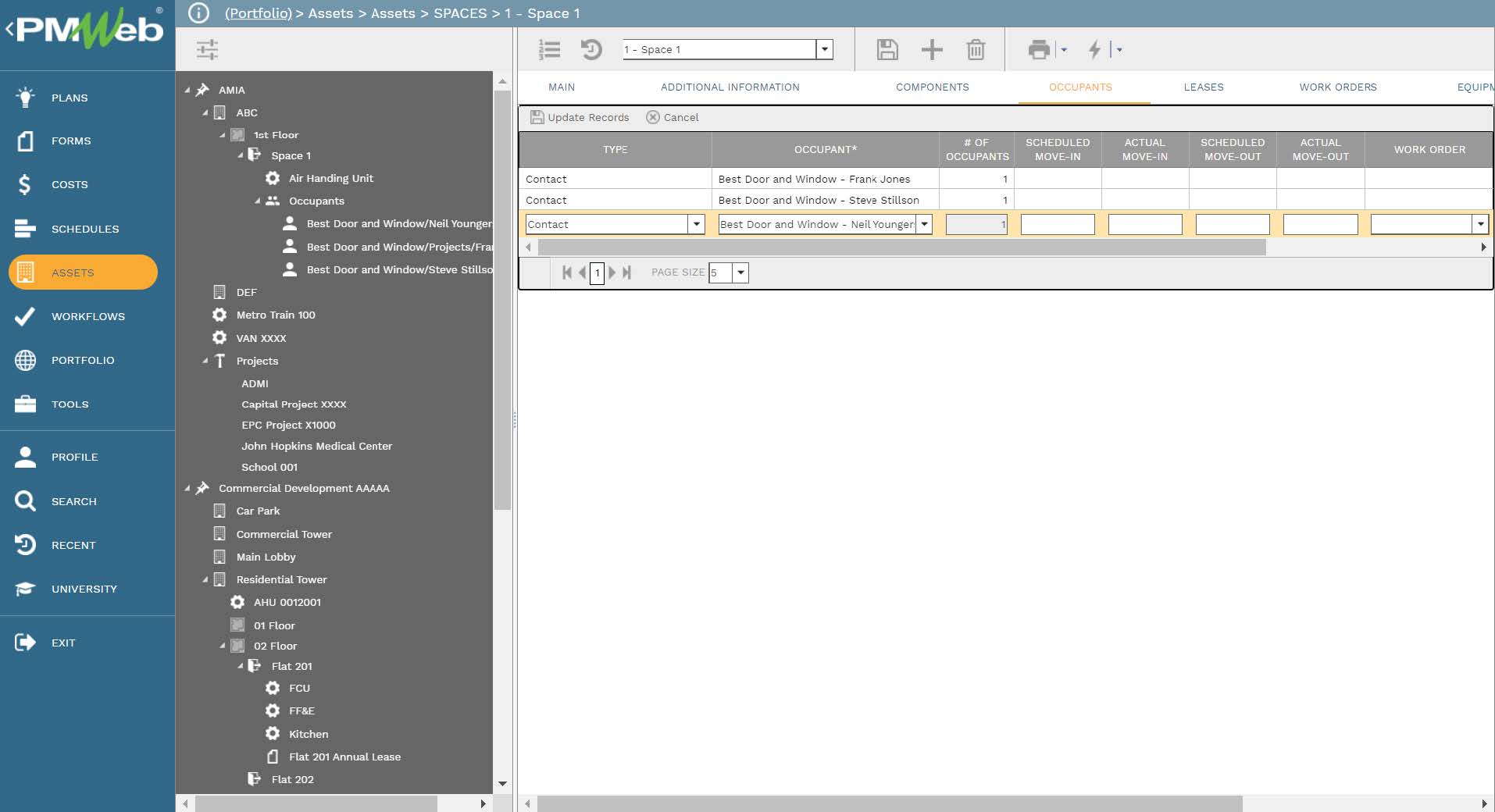Delete the record with trash icon
This screenshot has width=1495, height=812.
click(976, 50)
